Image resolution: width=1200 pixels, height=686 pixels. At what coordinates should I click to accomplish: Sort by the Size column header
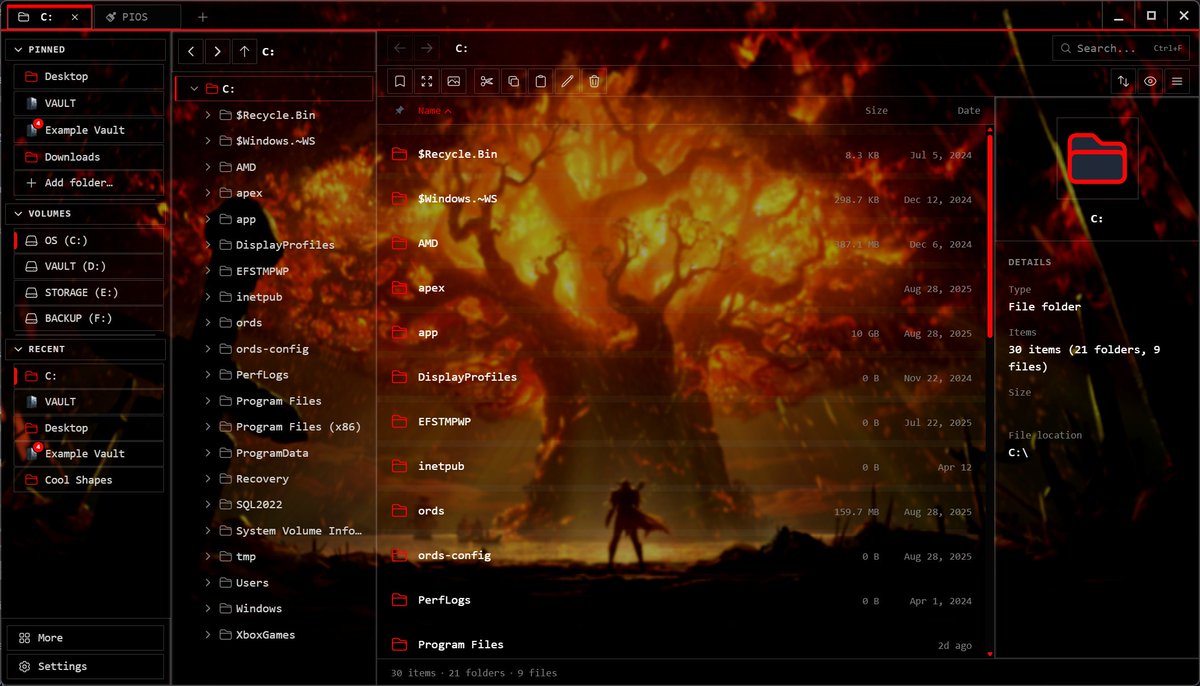876,111
